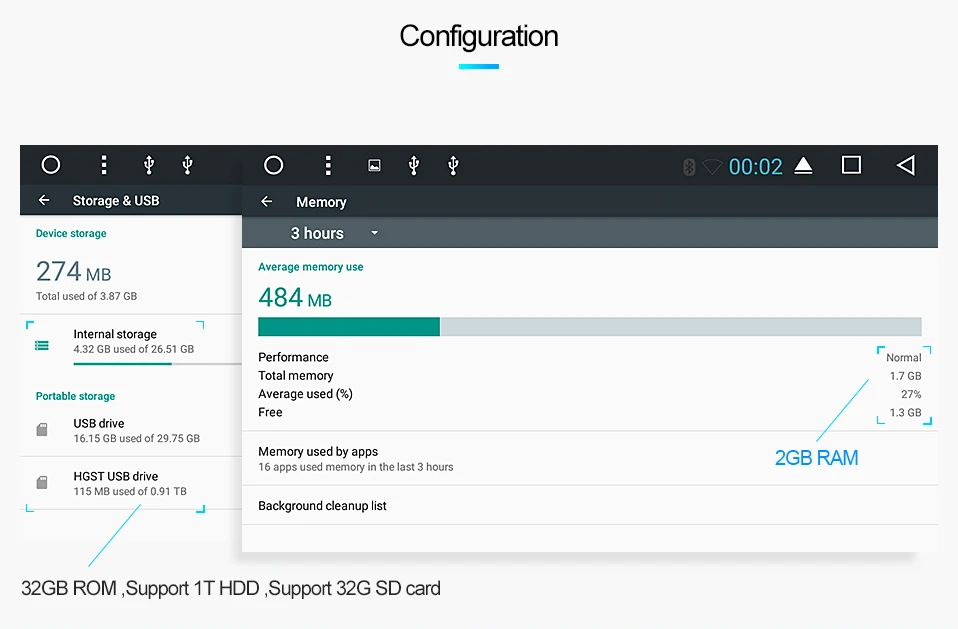Click the Memory screen title
958x629 pixels.
pyautogui.click(x=321, y=202)
